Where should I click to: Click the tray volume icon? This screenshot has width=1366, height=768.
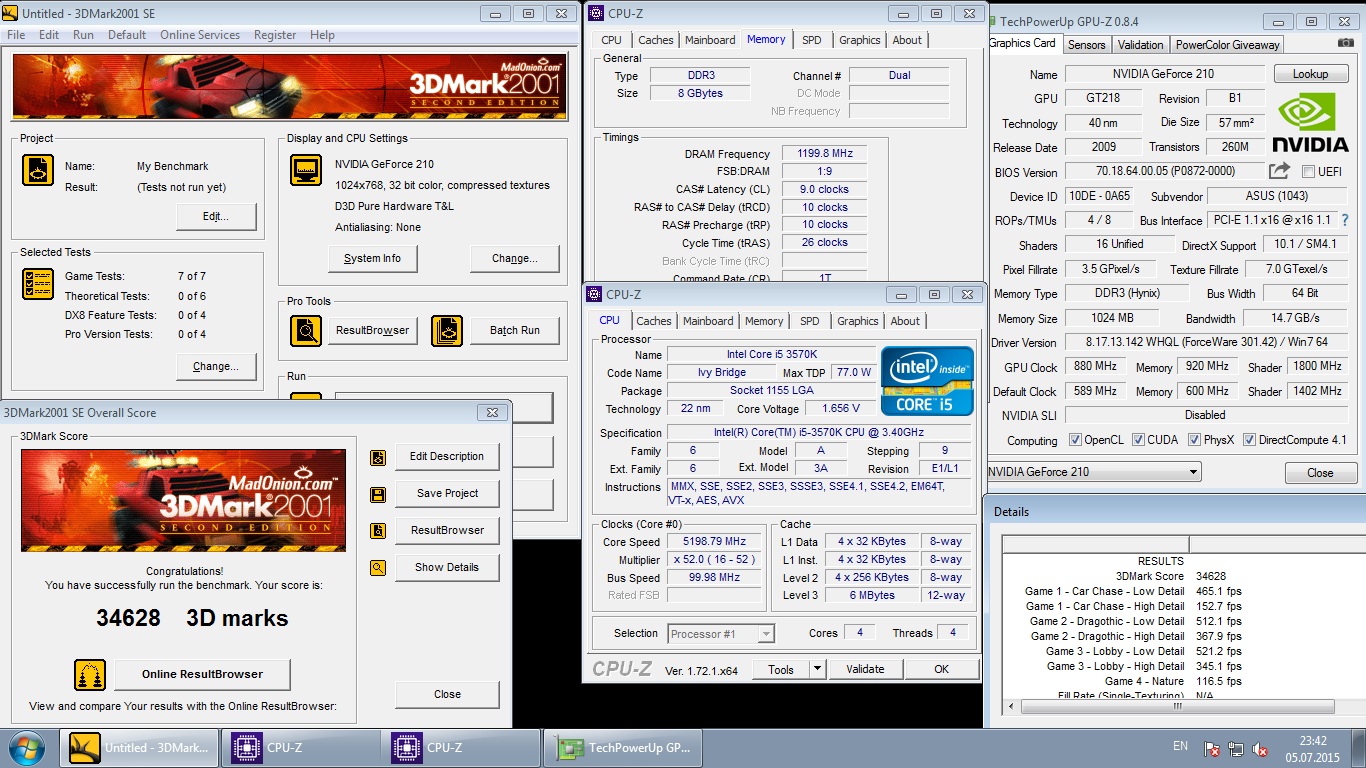point(1262,747)
